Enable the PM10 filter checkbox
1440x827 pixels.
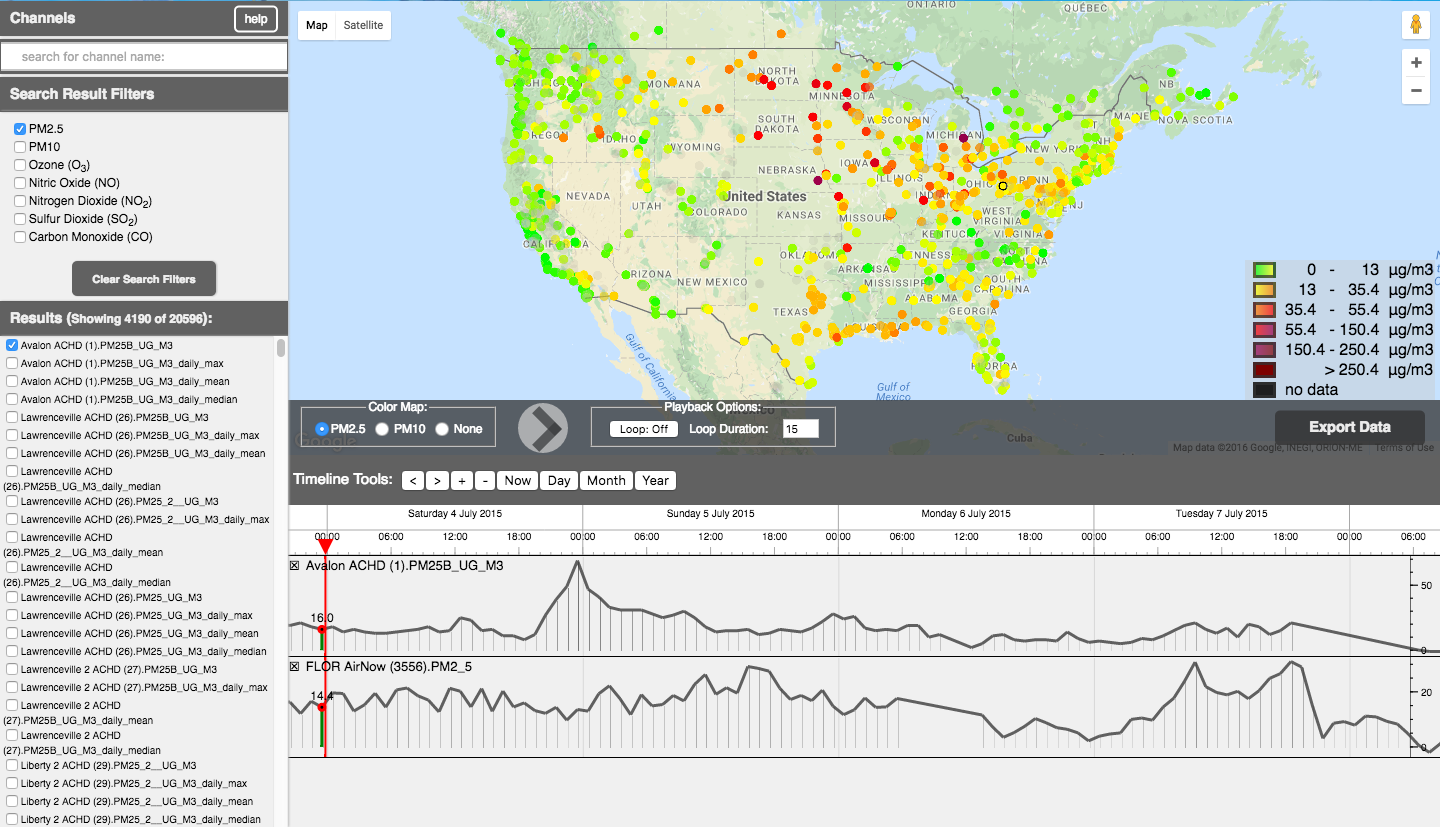click(x=20, y=147)
